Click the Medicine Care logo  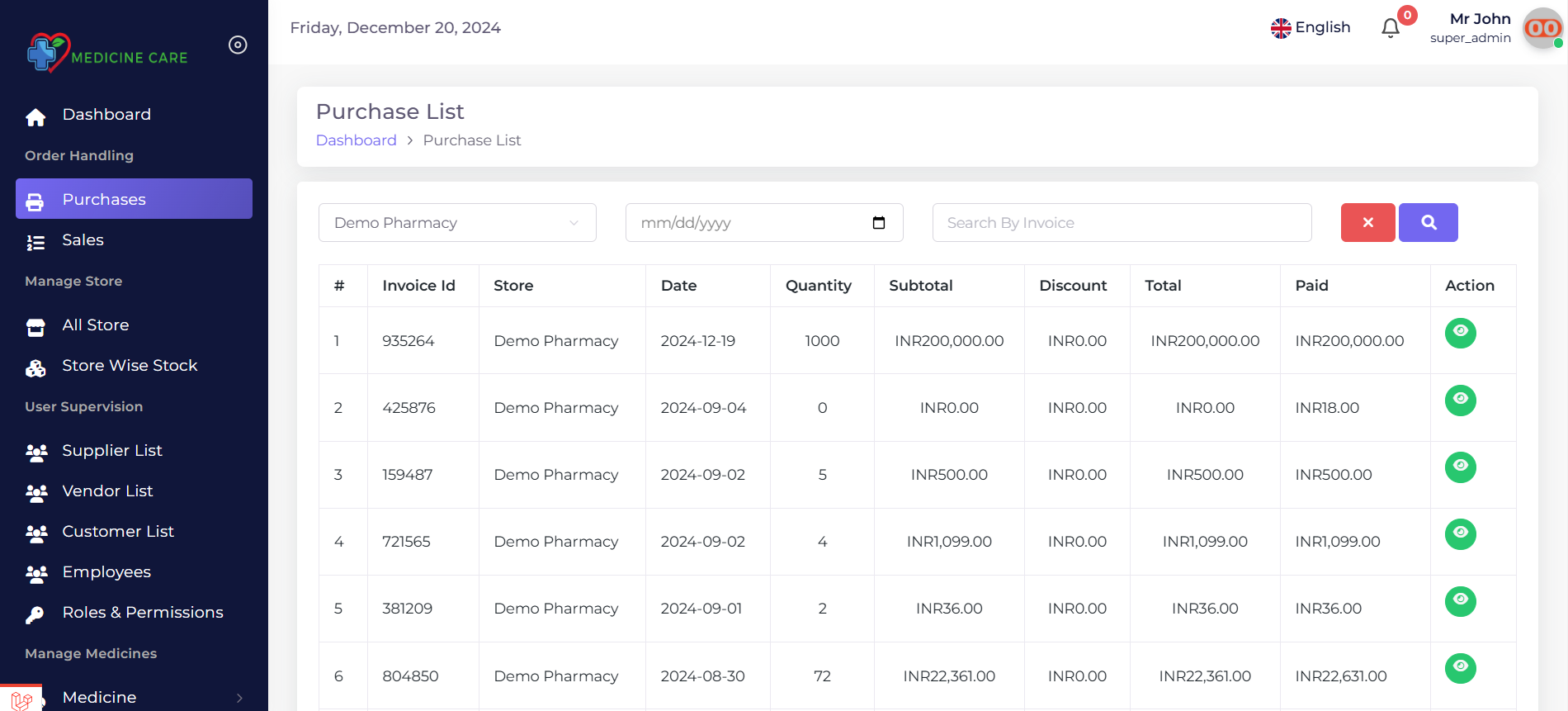point(107,53)
